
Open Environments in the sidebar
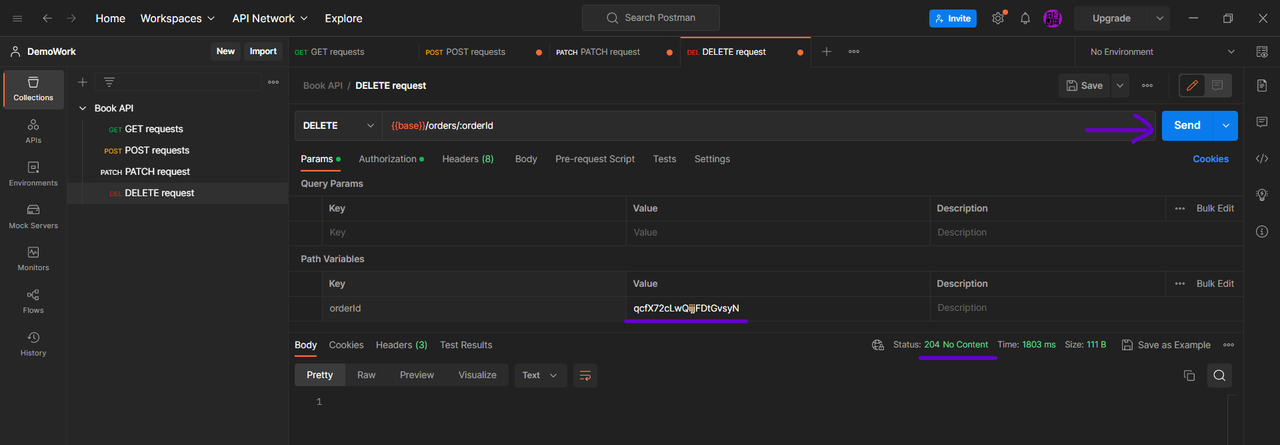[33, 174]
